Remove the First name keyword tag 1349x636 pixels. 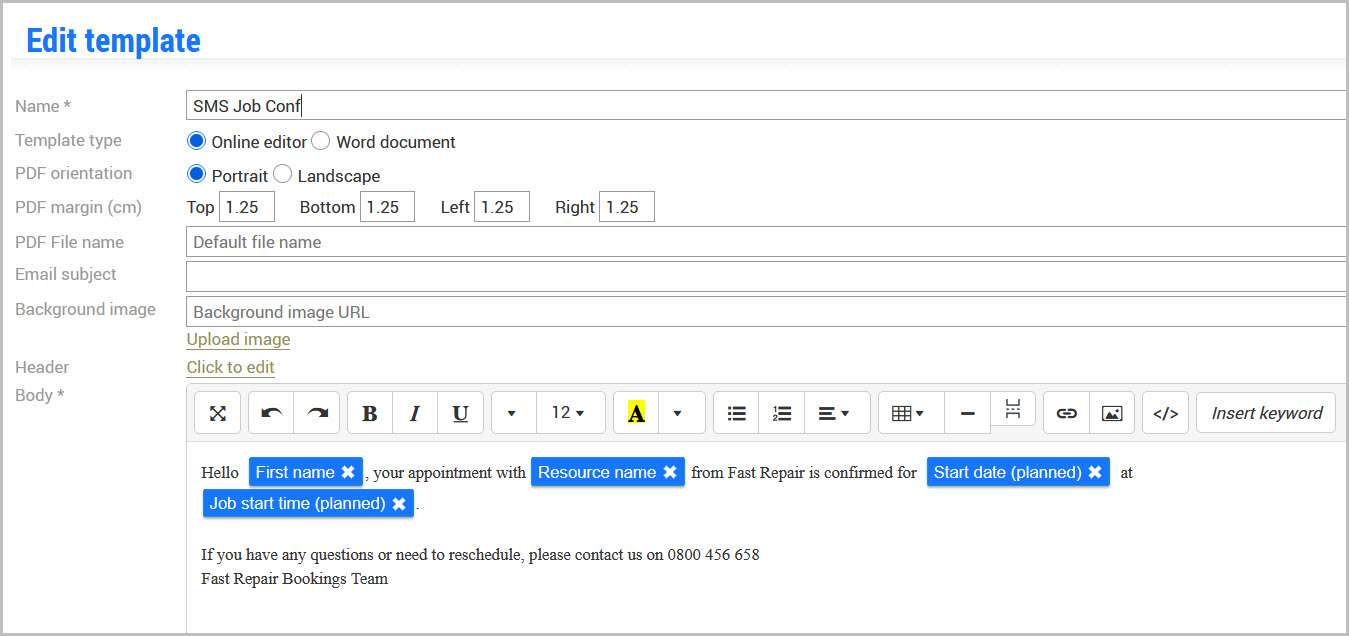point(348,472)
